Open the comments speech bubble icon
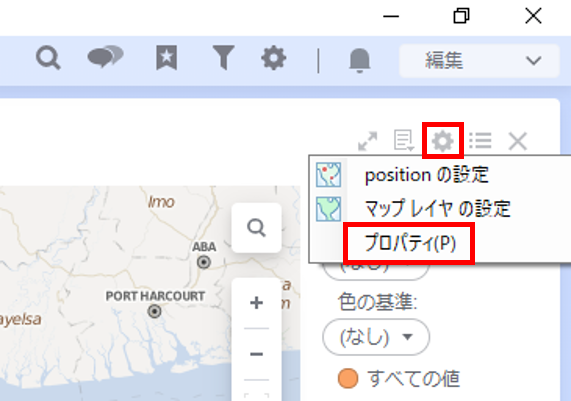This screenshot has height=401, width=571. 106,57
